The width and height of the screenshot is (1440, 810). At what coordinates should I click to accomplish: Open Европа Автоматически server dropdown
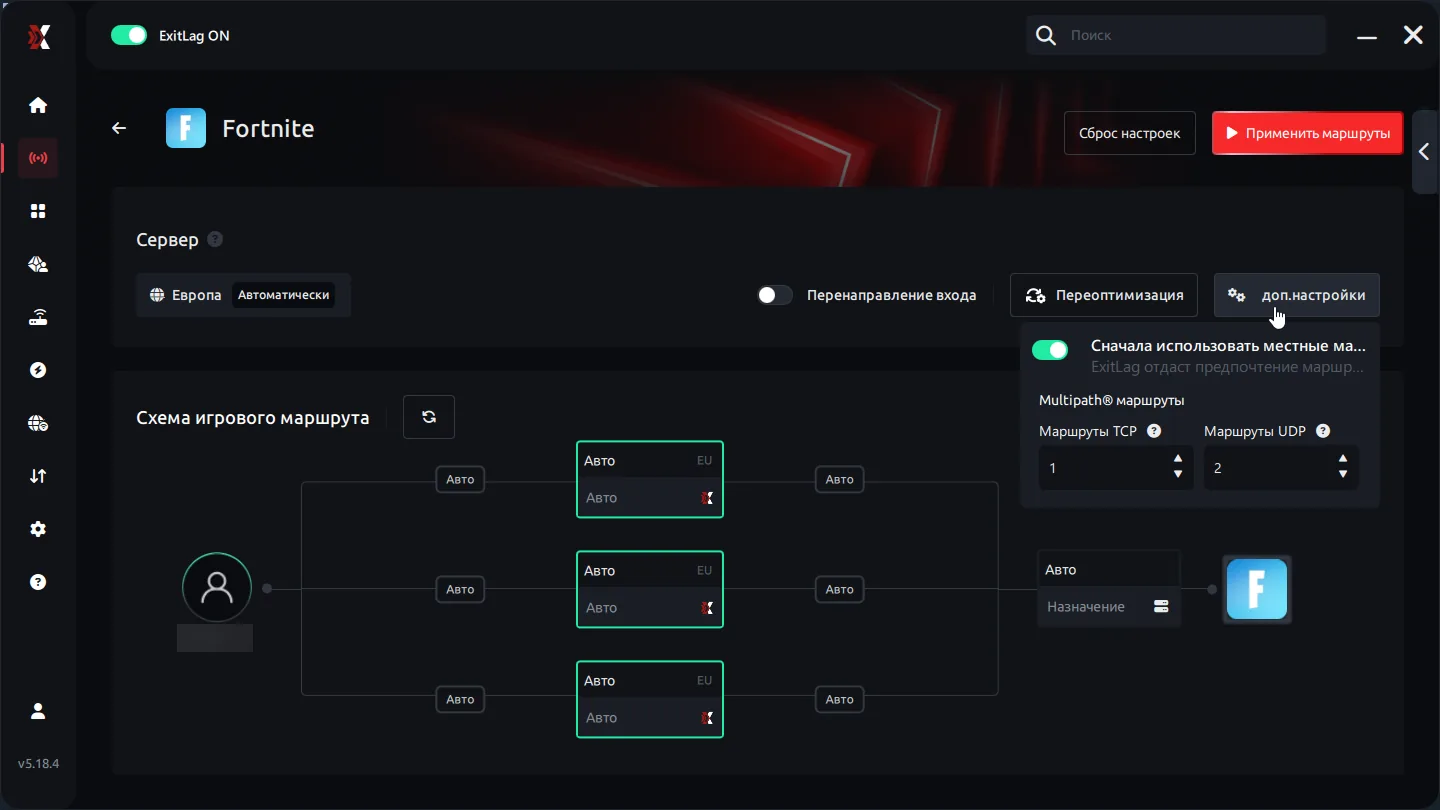click(243, 295)
